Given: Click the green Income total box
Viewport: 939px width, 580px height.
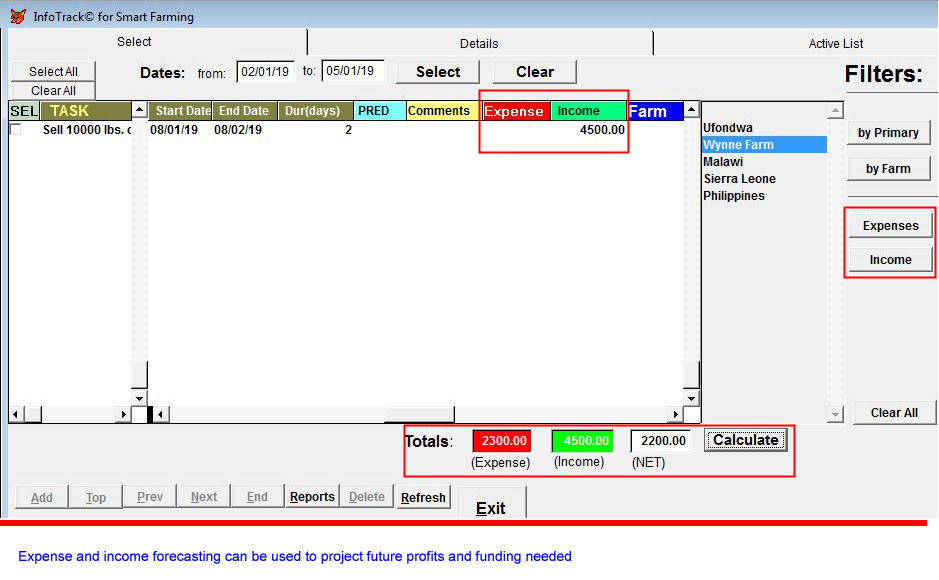Looking at the screenshot, I should click(582, 441).
